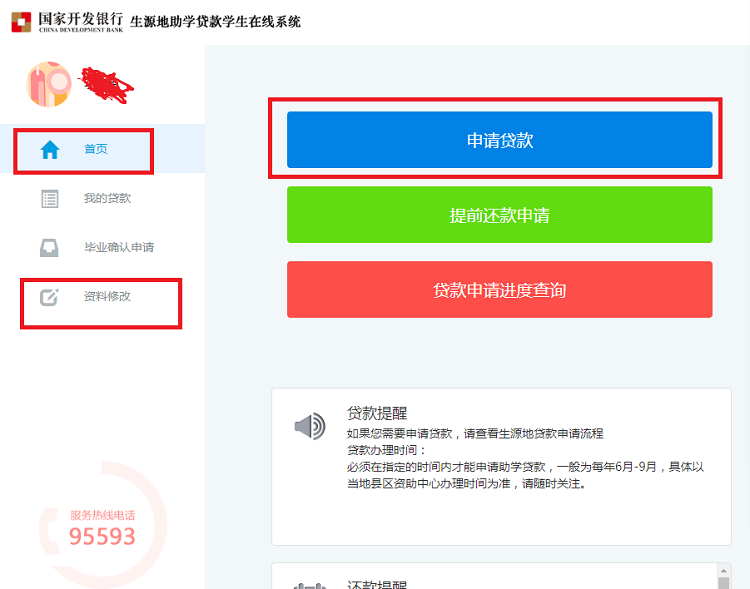Open the user avatar picture
This screenshot has height=589, width=750.
click(x=49, y=84)
